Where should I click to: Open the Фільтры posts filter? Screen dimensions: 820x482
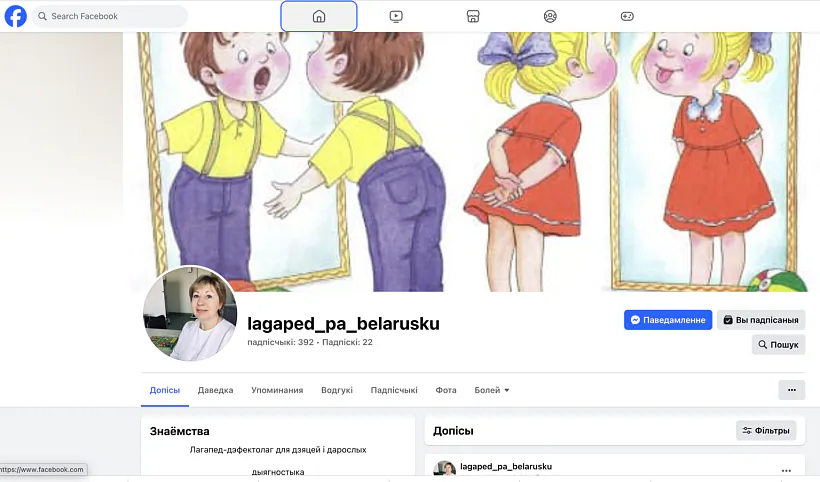pos(766,431)
